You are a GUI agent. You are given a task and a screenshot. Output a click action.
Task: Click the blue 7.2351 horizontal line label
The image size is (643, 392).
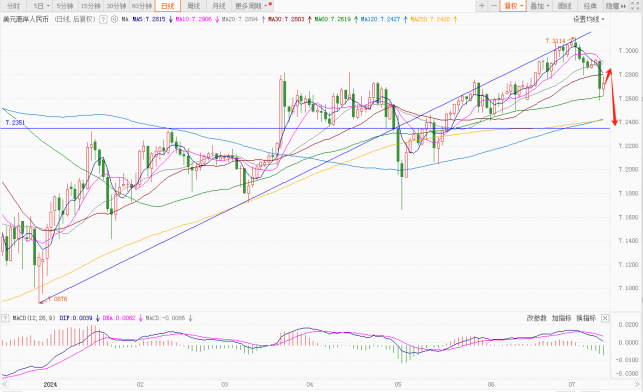15,123
